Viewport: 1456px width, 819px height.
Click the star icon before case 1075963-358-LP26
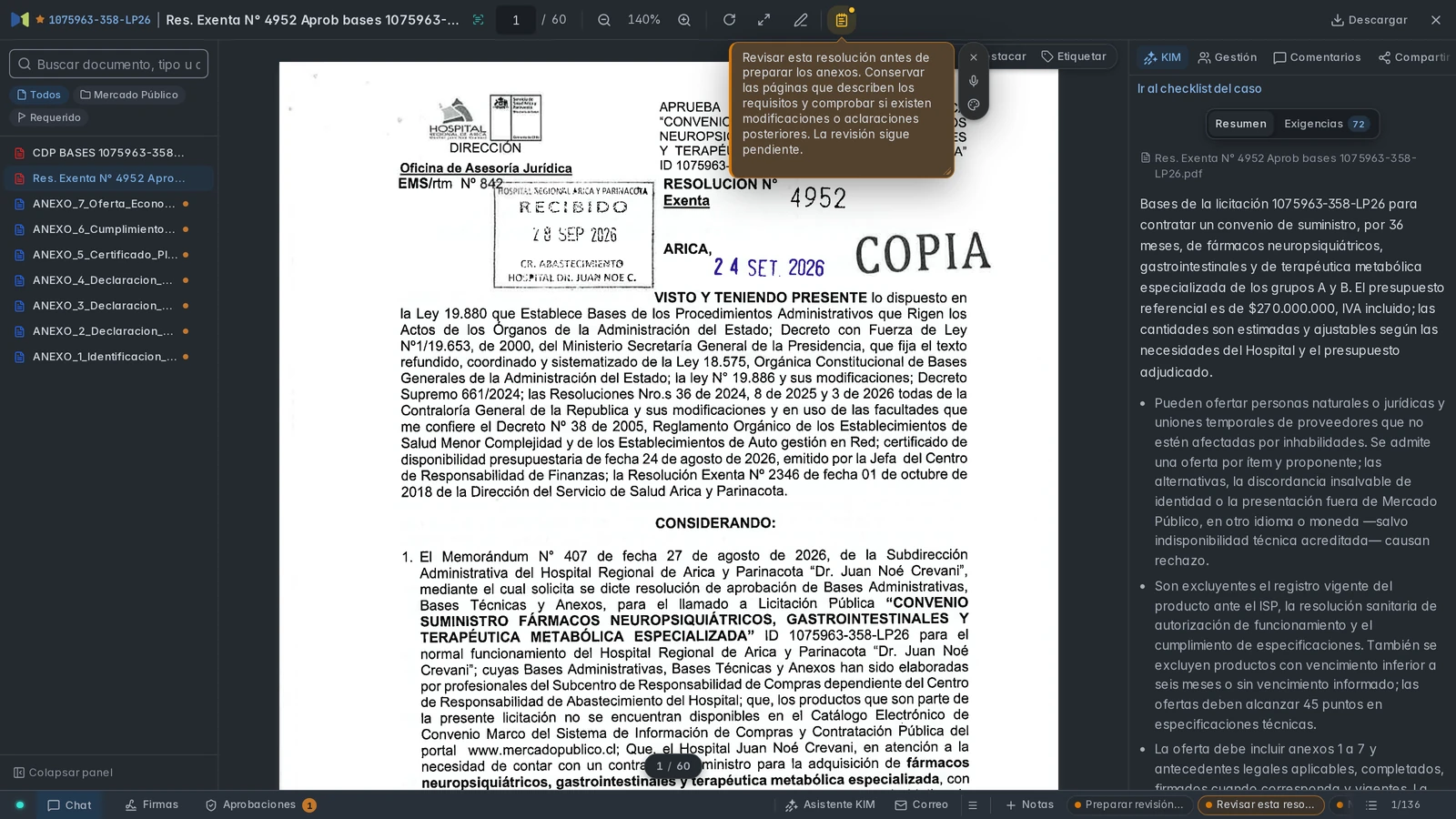point(40,19)
